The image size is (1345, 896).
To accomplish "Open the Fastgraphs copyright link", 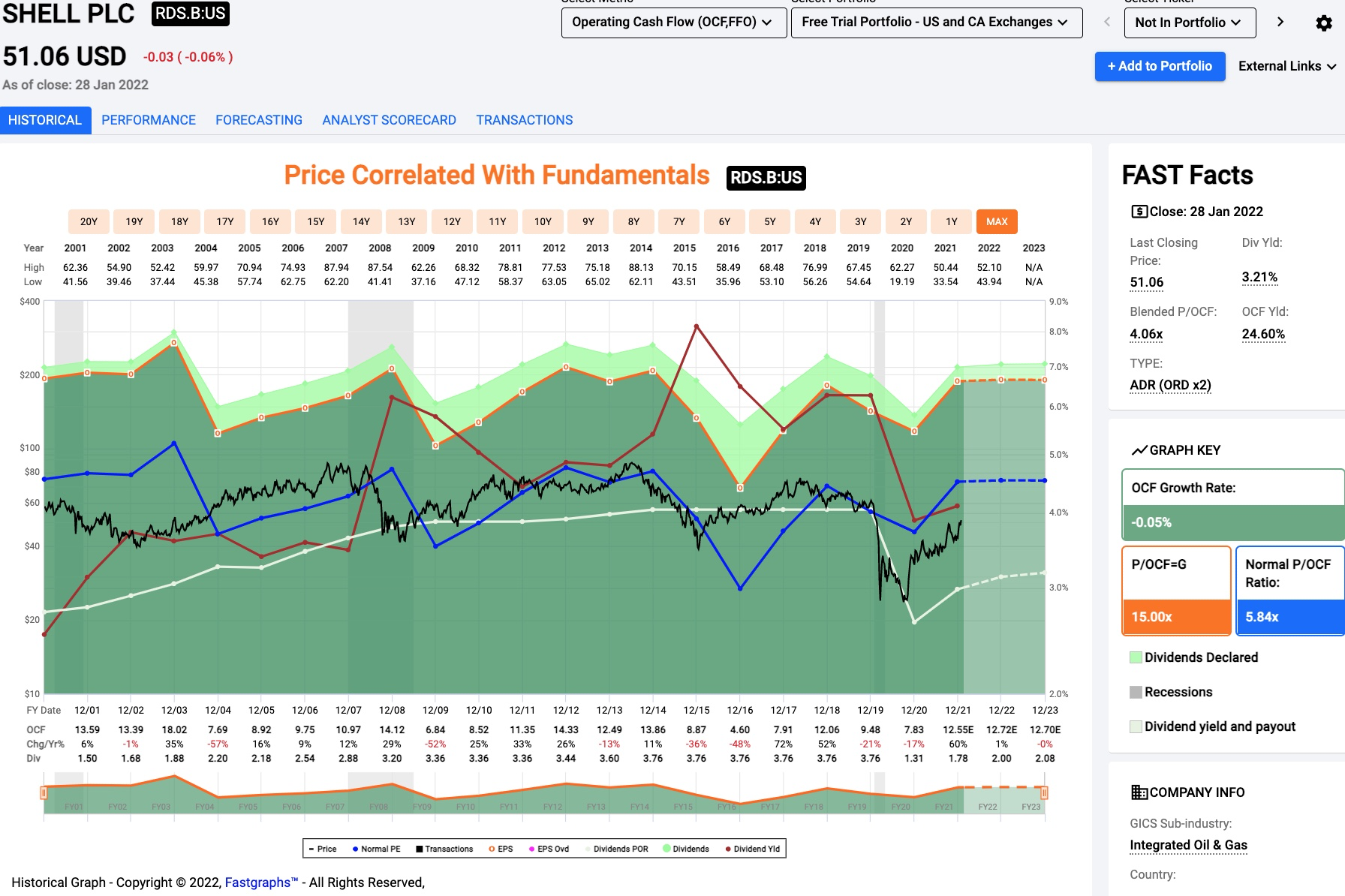I will (262, 882).
